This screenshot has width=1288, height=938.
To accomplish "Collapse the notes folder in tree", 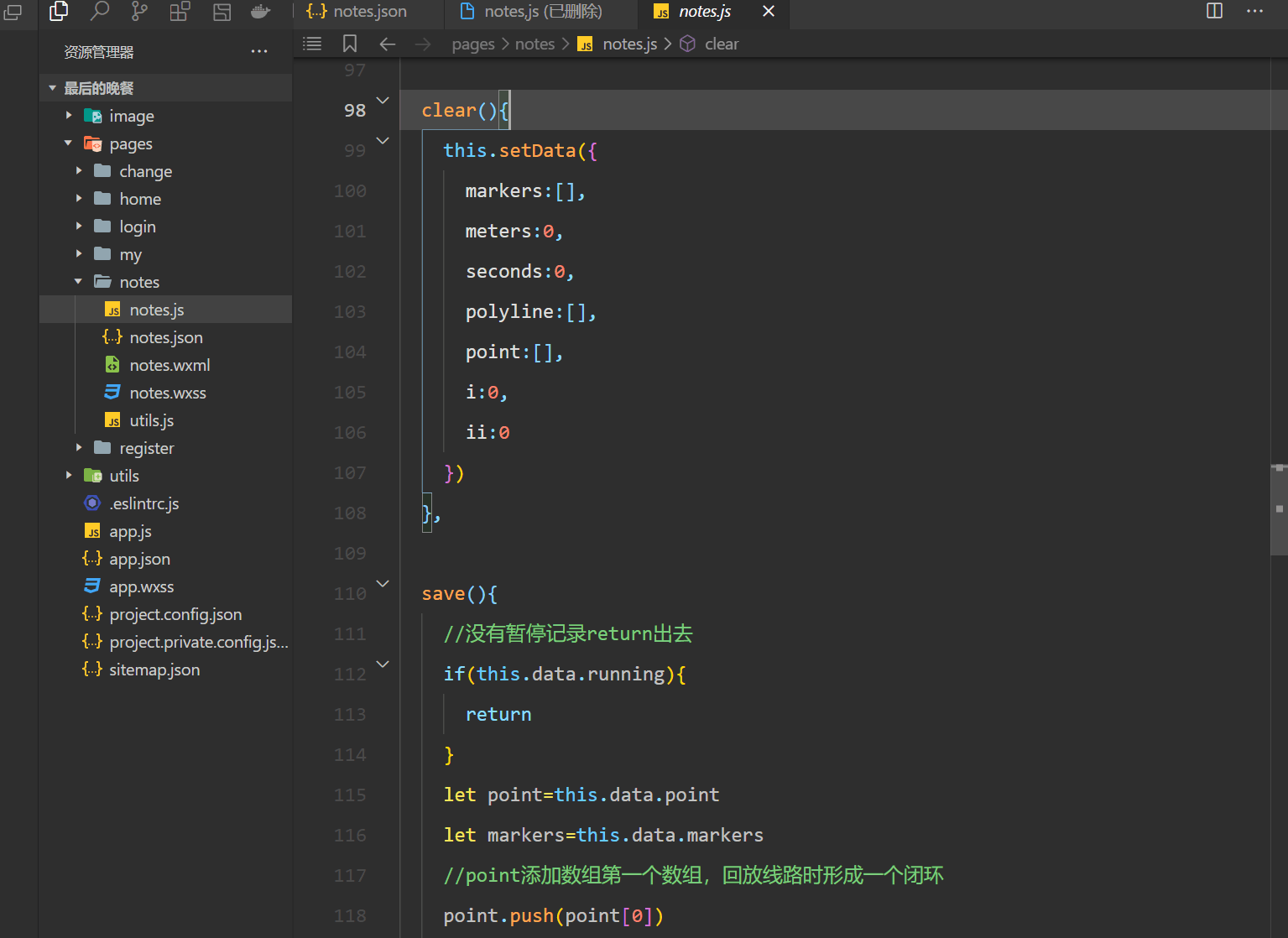I will coord(79,282).
